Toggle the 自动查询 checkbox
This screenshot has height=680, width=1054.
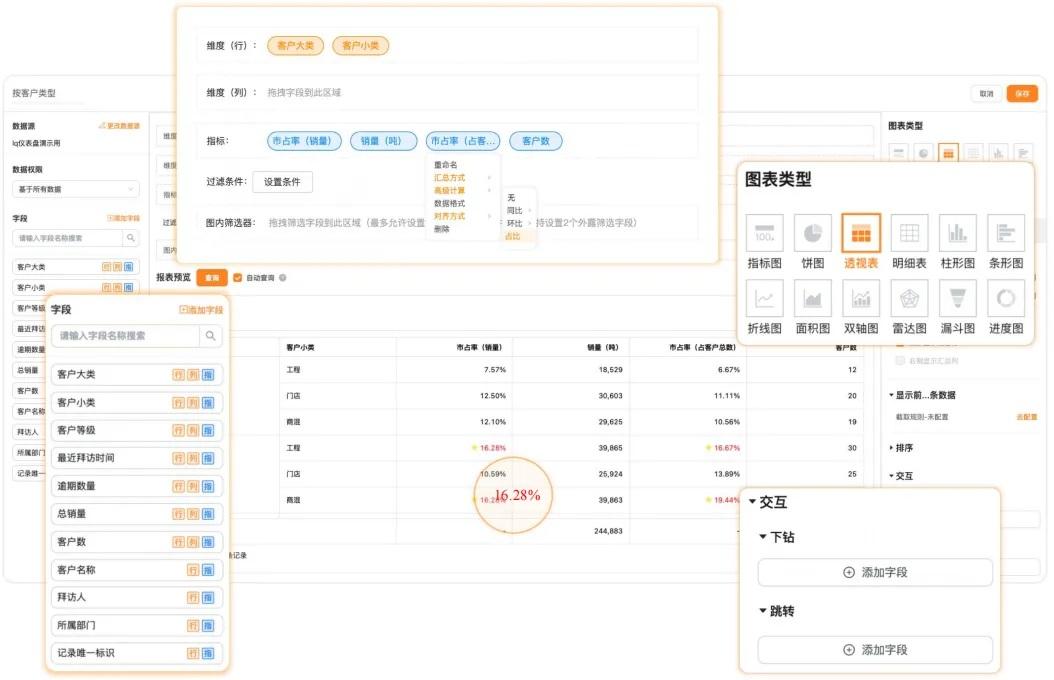click(x=237, y=277)
